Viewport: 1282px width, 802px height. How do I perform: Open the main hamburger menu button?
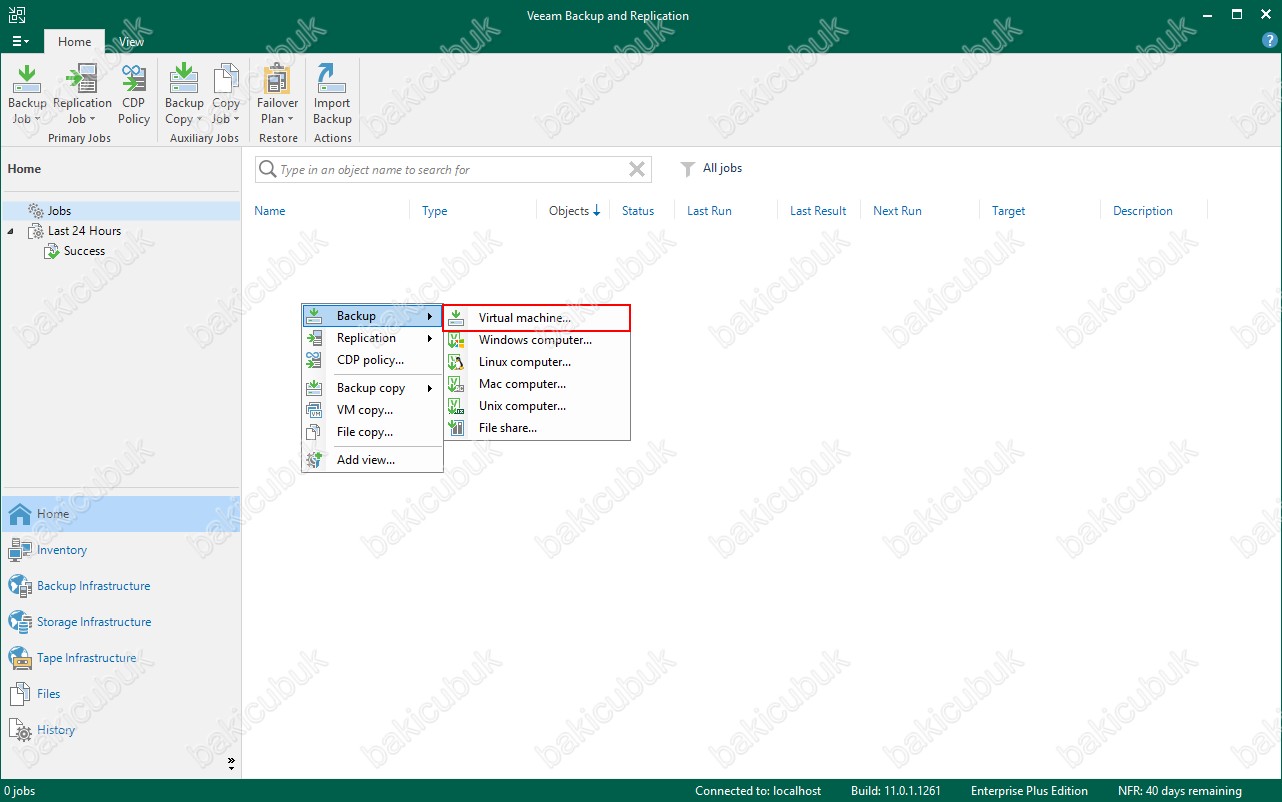20,42
